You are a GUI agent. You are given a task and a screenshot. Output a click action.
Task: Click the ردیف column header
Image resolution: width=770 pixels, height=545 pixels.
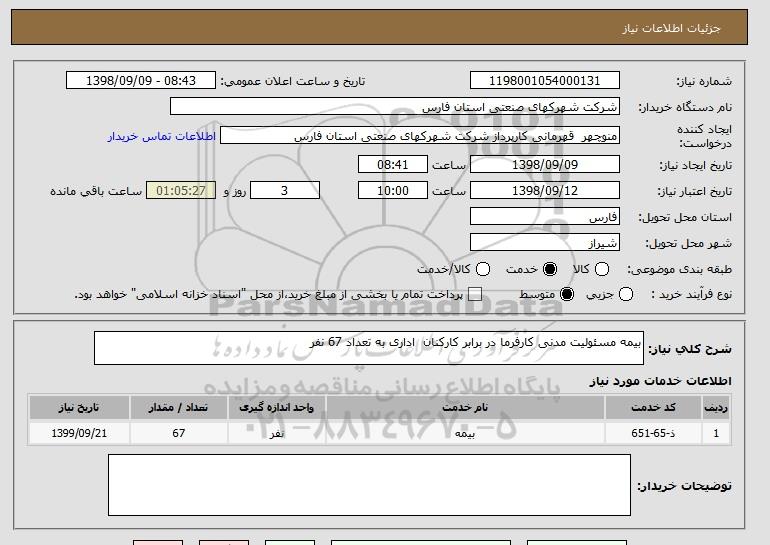[716, 408]
